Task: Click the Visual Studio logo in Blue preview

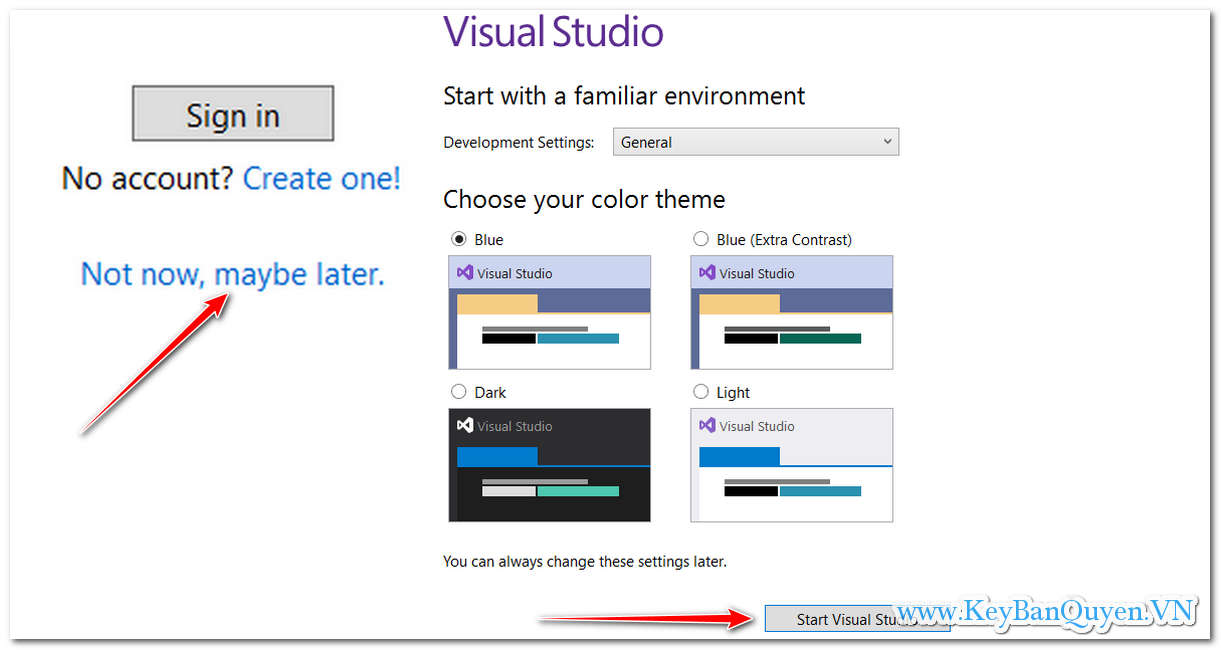Action: (x=464, y=271)
